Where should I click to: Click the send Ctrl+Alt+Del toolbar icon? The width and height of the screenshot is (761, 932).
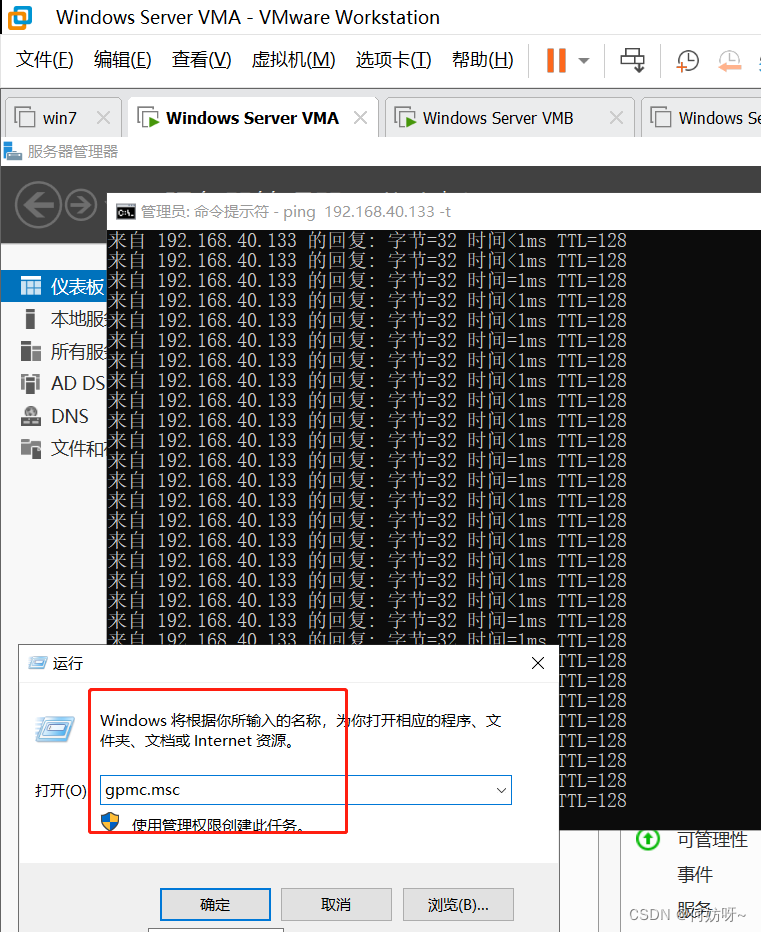[632, 60]
